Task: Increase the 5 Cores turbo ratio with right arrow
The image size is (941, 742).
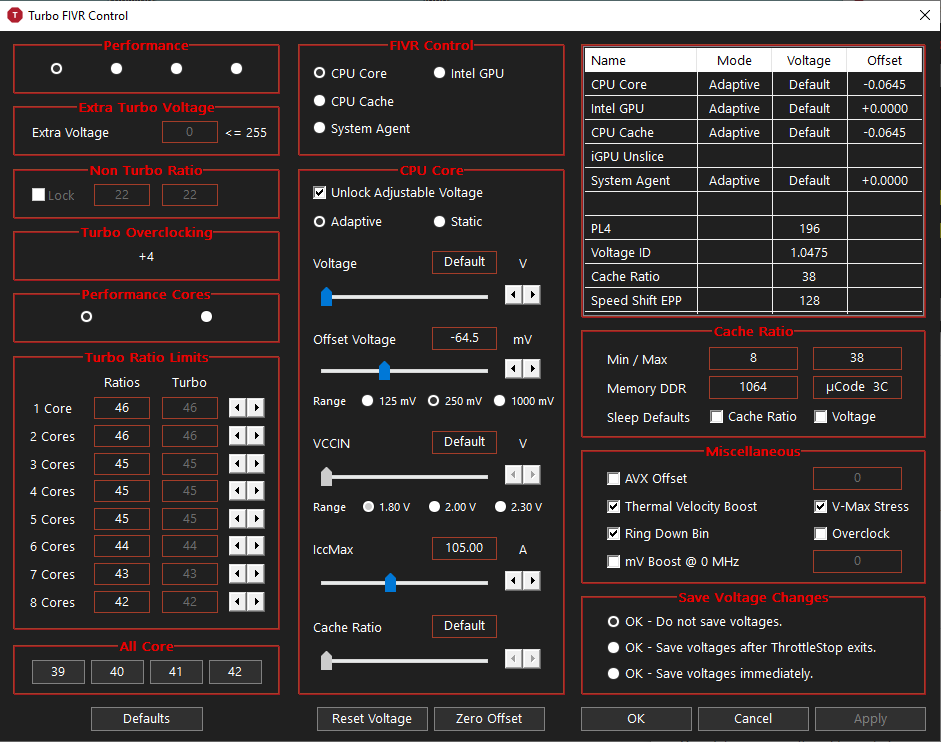Action: 256,519
